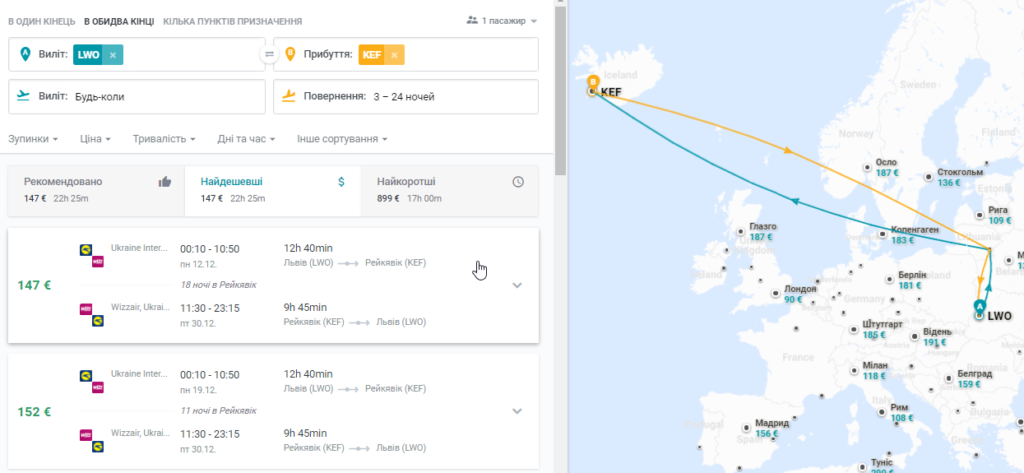The image size is (1024, 473).
Task: Open the Зупинки filter dropdown
Action: click(33, 139)
